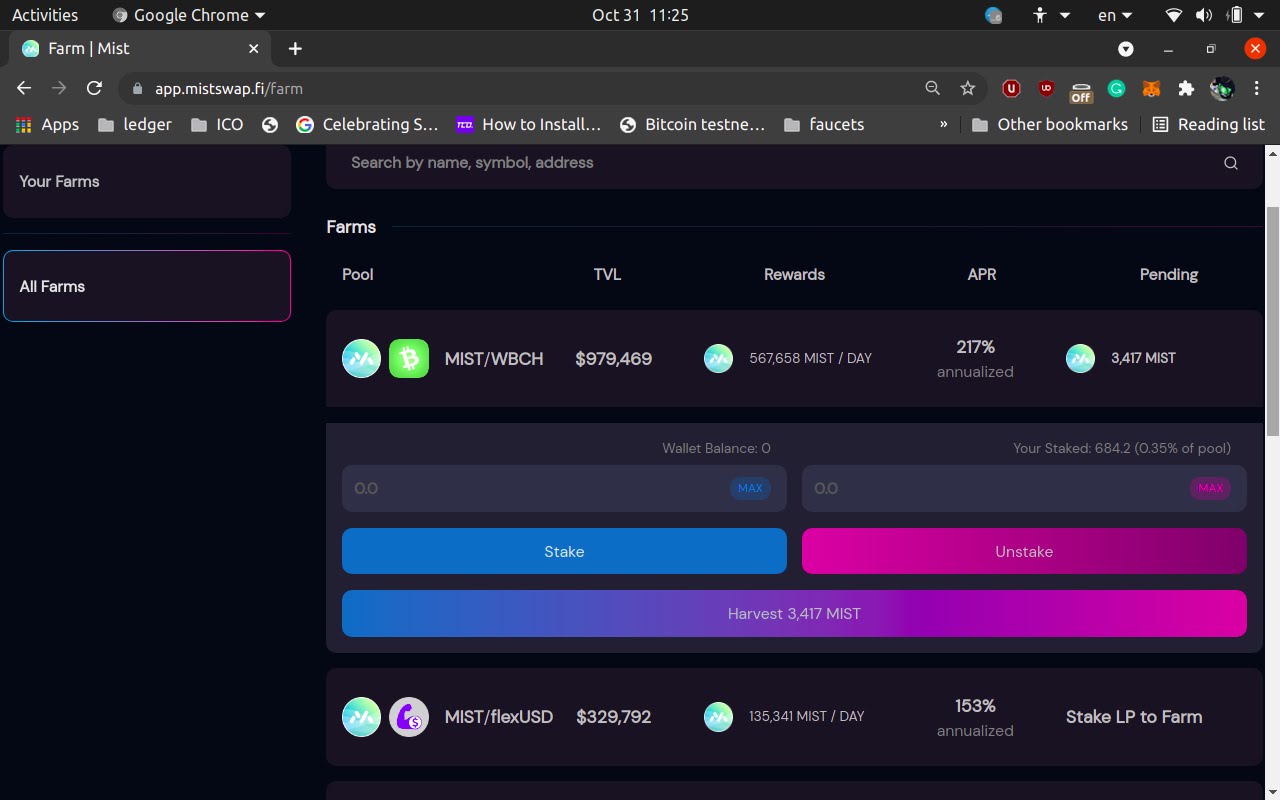The image size is (1280, 800).
Task: Open the MetaMask fox extension
Action: pyautogui.click(x=1152, y=89)
